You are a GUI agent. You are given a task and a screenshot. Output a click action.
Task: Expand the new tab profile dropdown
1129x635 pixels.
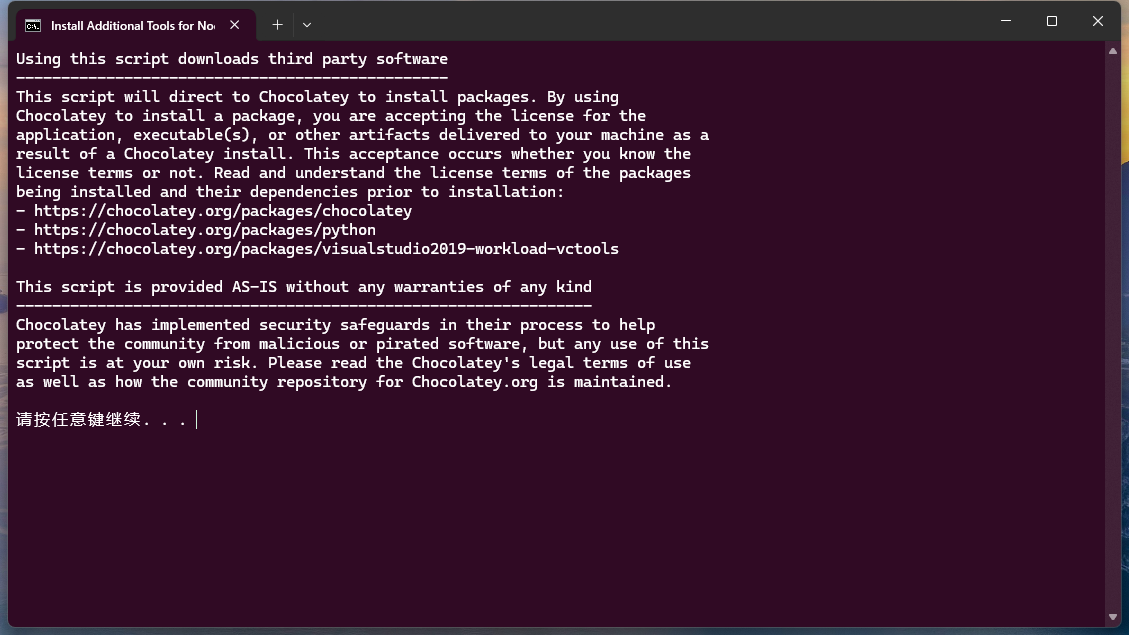pos(307,25)
